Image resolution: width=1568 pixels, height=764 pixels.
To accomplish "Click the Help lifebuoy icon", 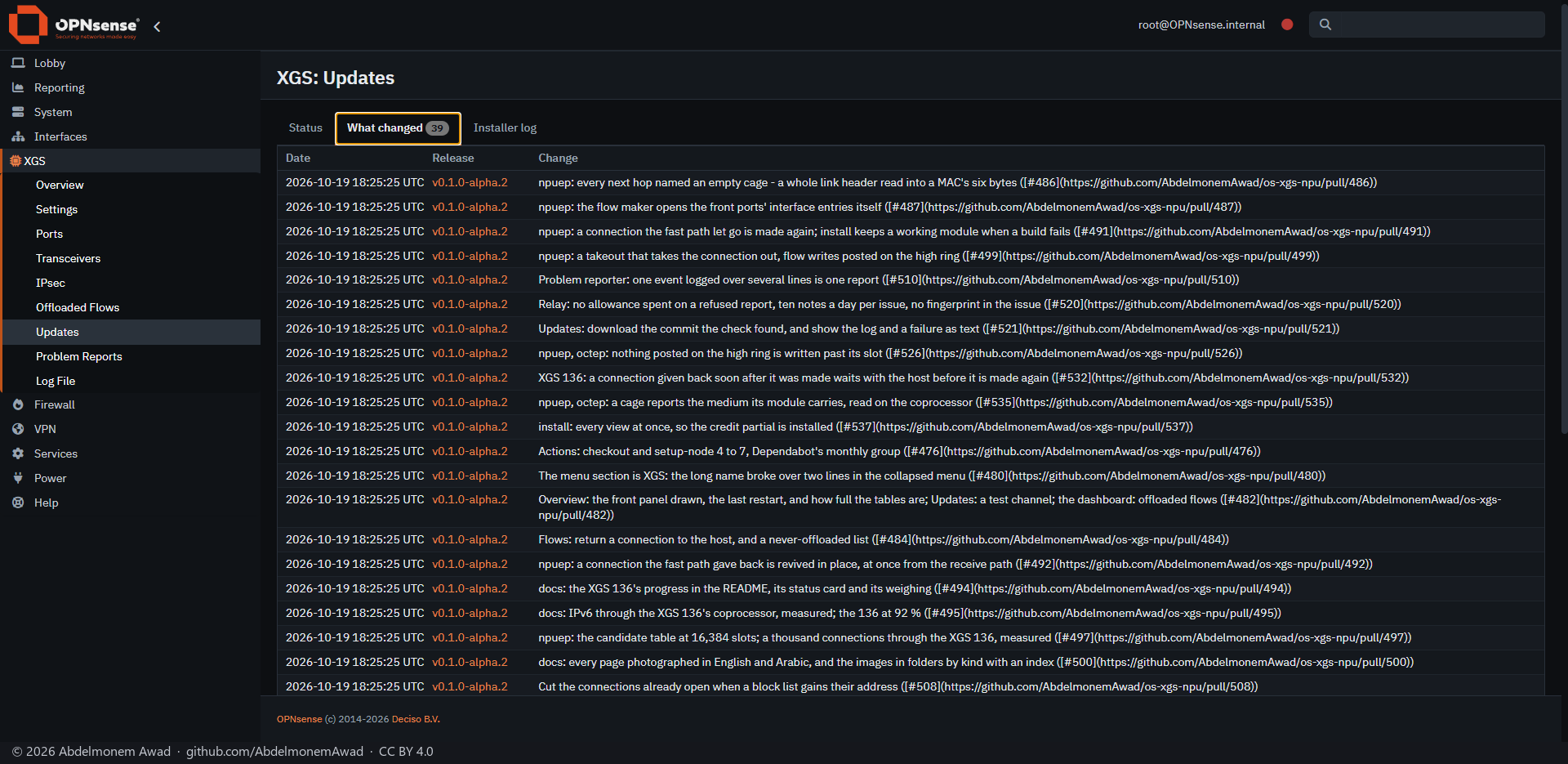I will click(x=18, y=503).
